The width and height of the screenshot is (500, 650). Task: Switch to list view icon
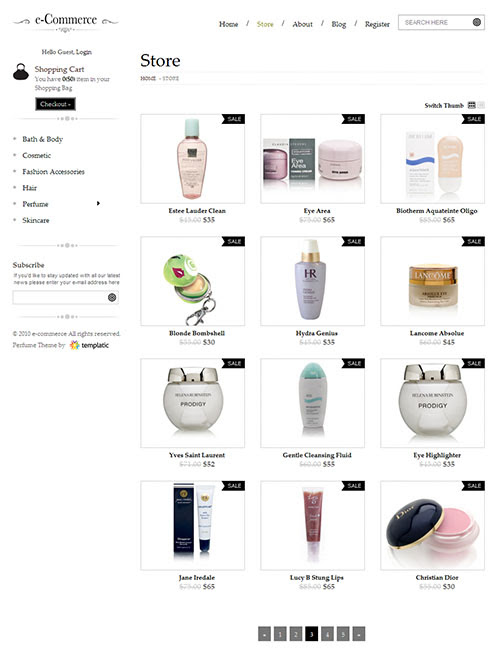[x=481, y=105]
